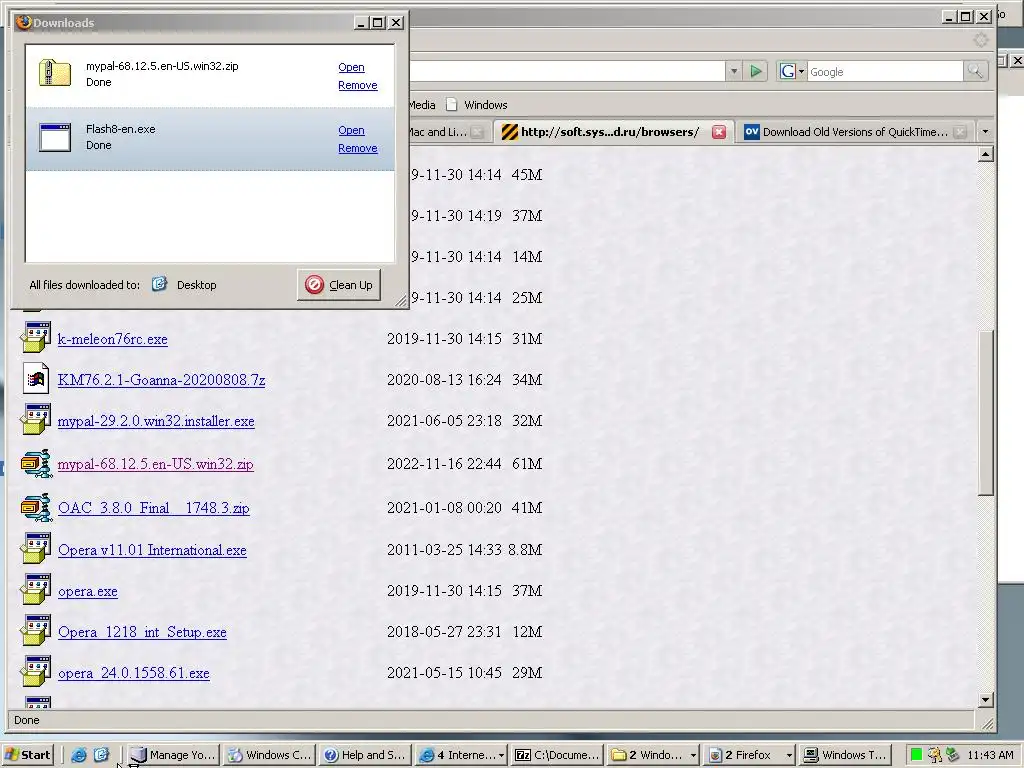The height and width of the screenshot is (768, 1024).
Task: Click the second Quick Launch icon
Action: 101,755
